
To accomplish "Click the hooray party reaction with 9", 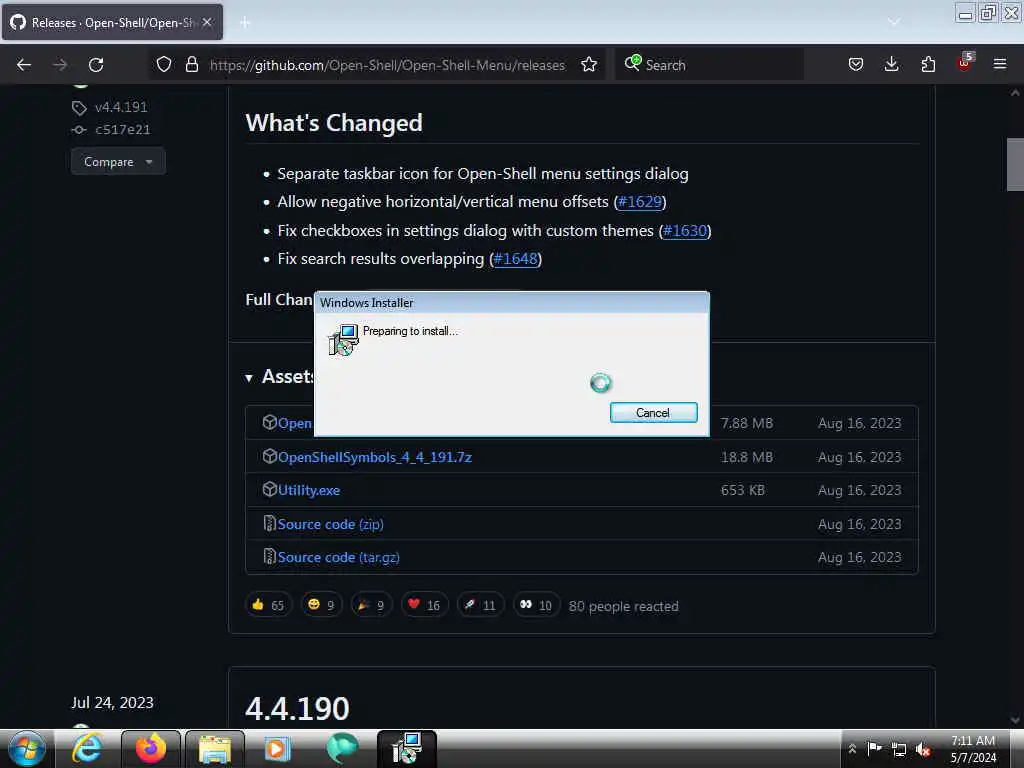I will pyautogui.click(x=371, y=605).
